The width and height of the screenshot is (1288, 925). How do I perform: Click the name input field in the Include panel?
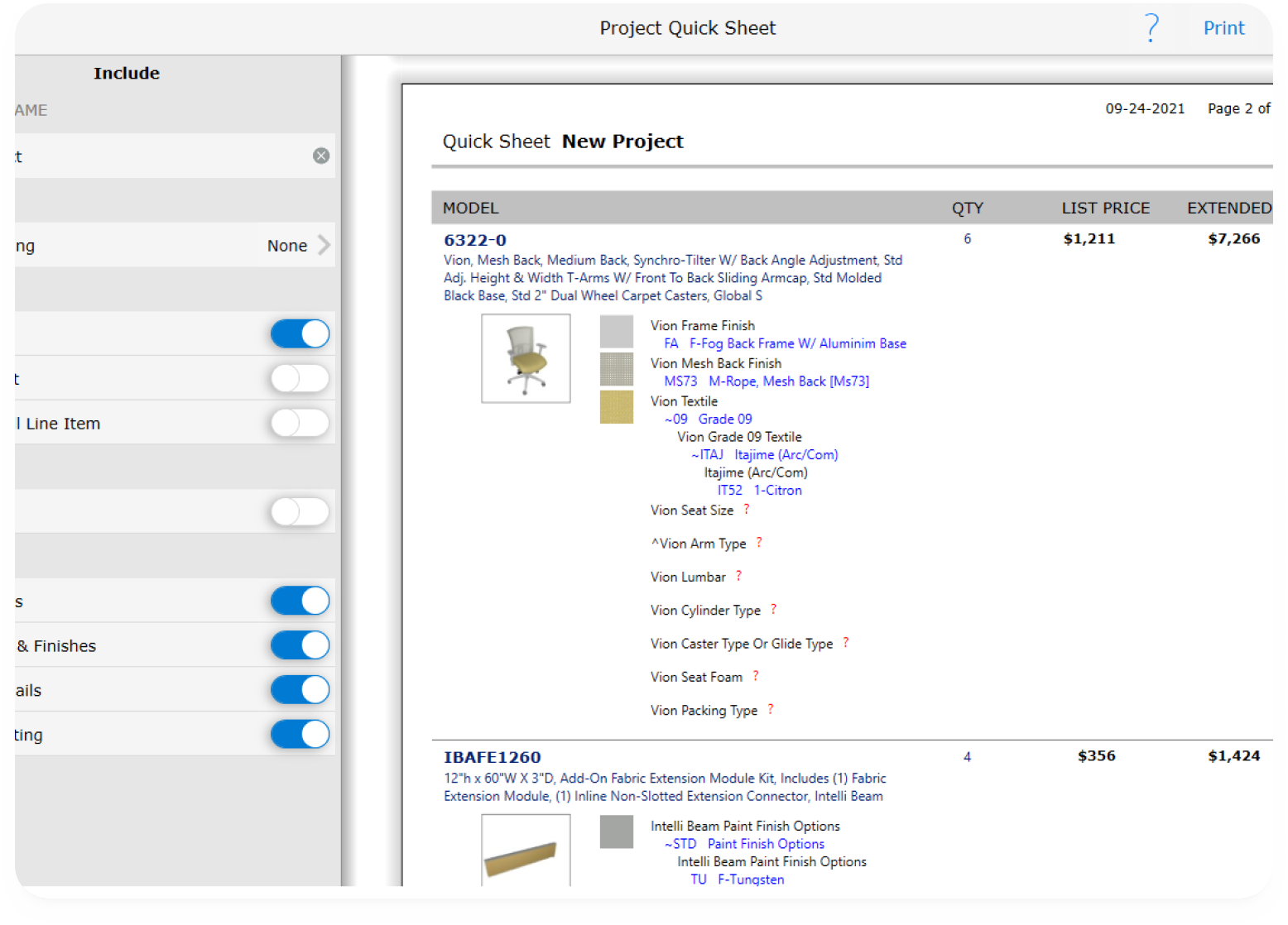tap(175, 156)
